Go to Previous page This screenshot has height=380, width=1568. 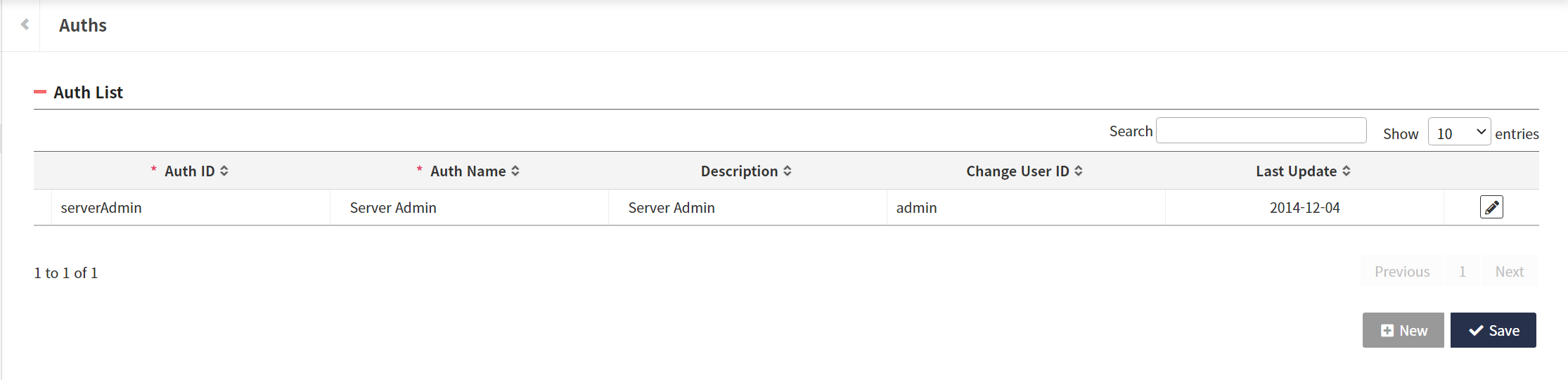(1402, 272)
